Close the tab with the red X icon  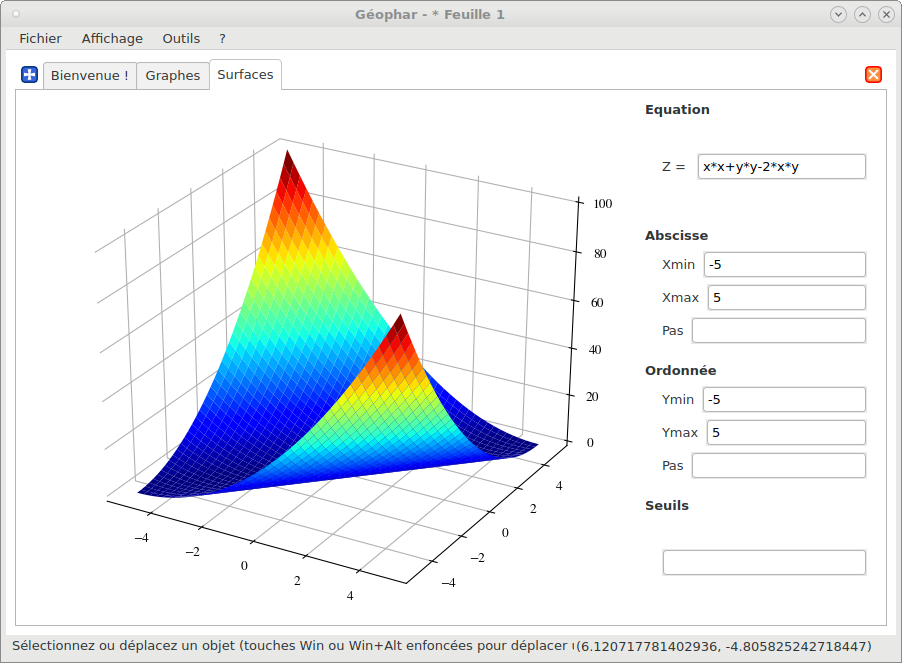point(873,75)
